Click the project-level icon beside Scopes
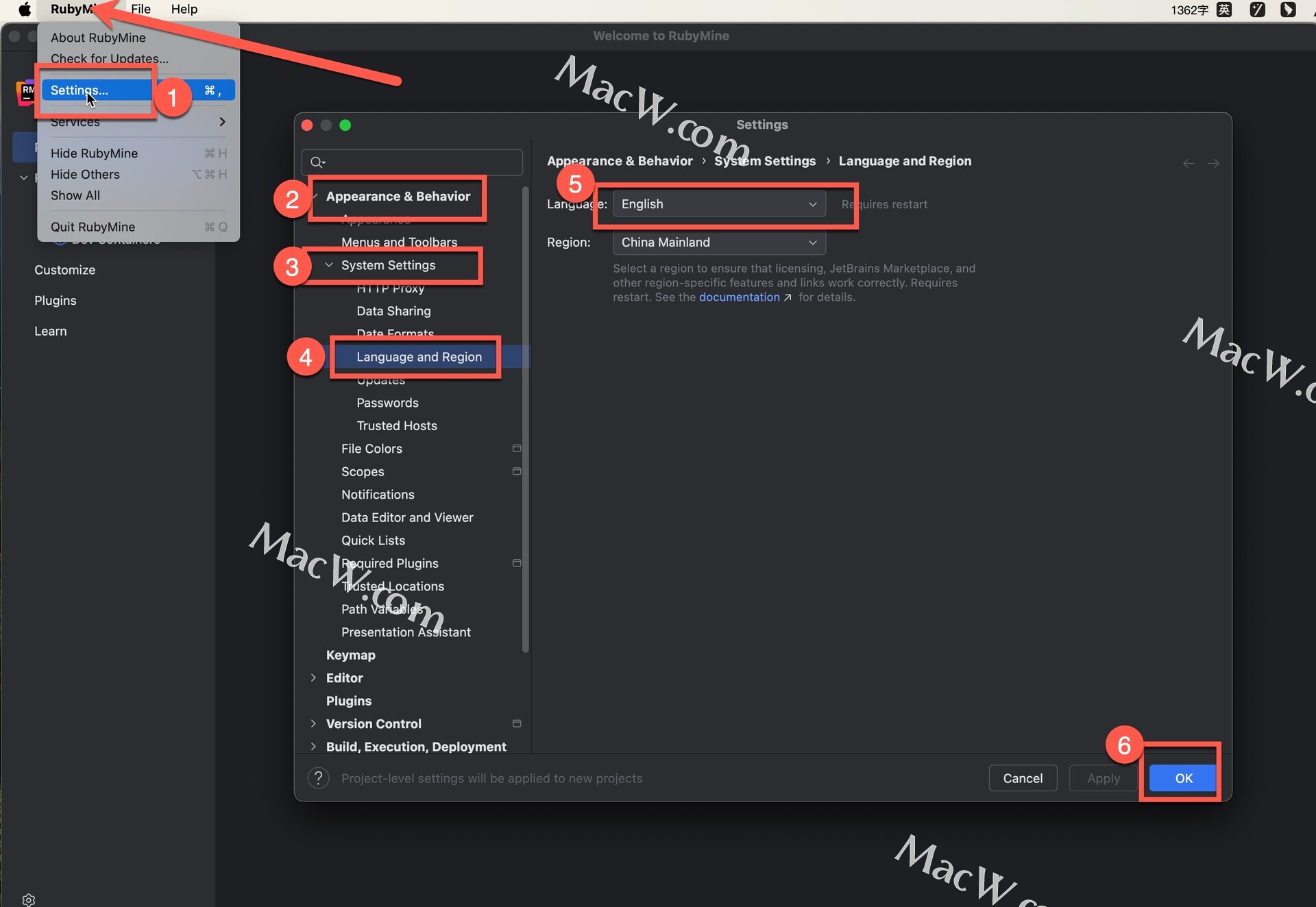 (517, 471)
